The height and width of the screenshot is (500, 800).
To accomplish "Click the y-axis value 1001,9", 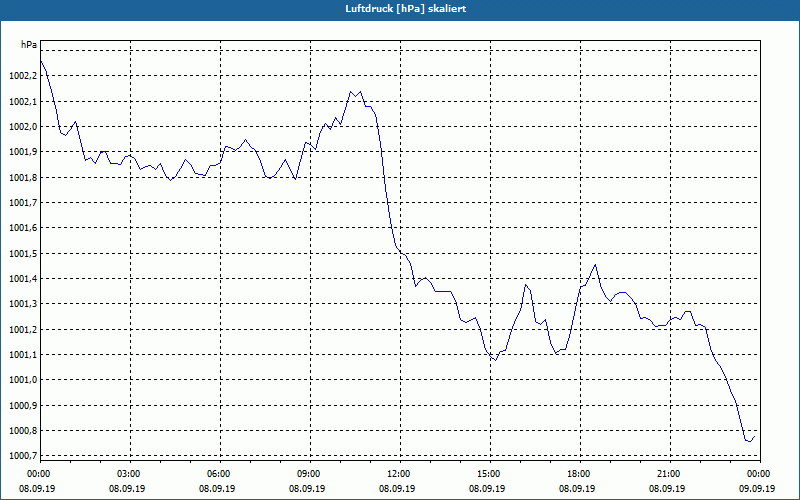I will (x=23, y=152).
